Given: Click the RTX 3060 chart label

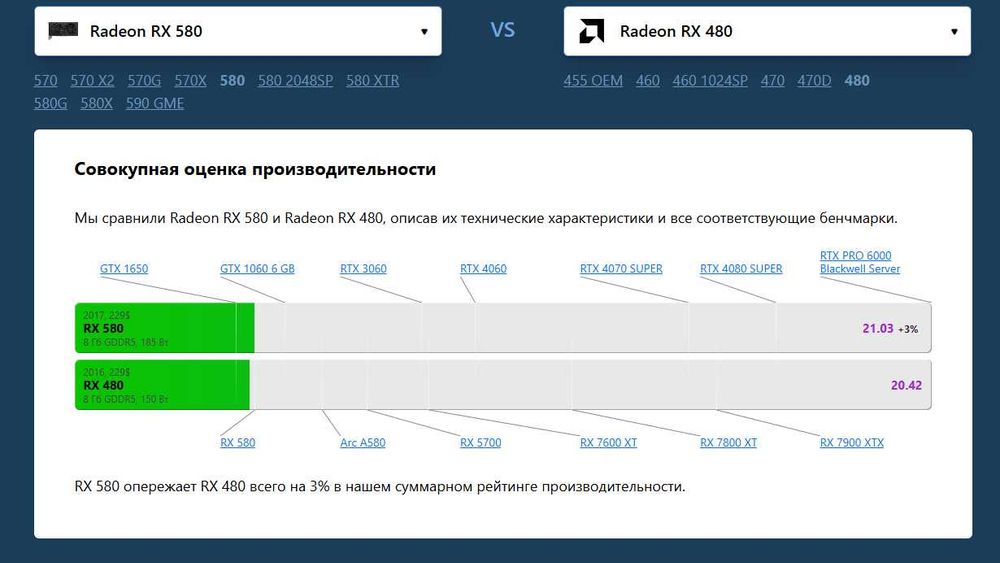Looking at the screenshot, I should coord(363,268).
